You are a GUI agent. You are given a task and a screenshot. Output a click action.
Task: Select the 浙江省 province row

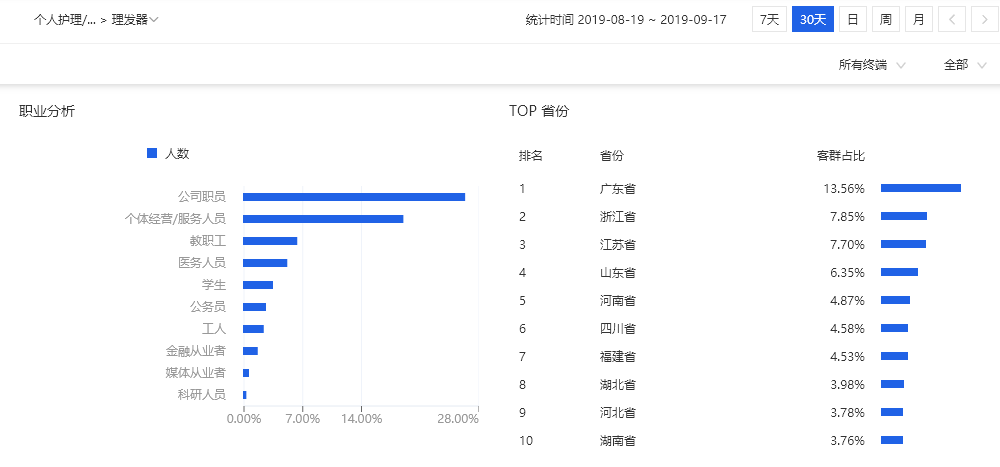[618, 216]
